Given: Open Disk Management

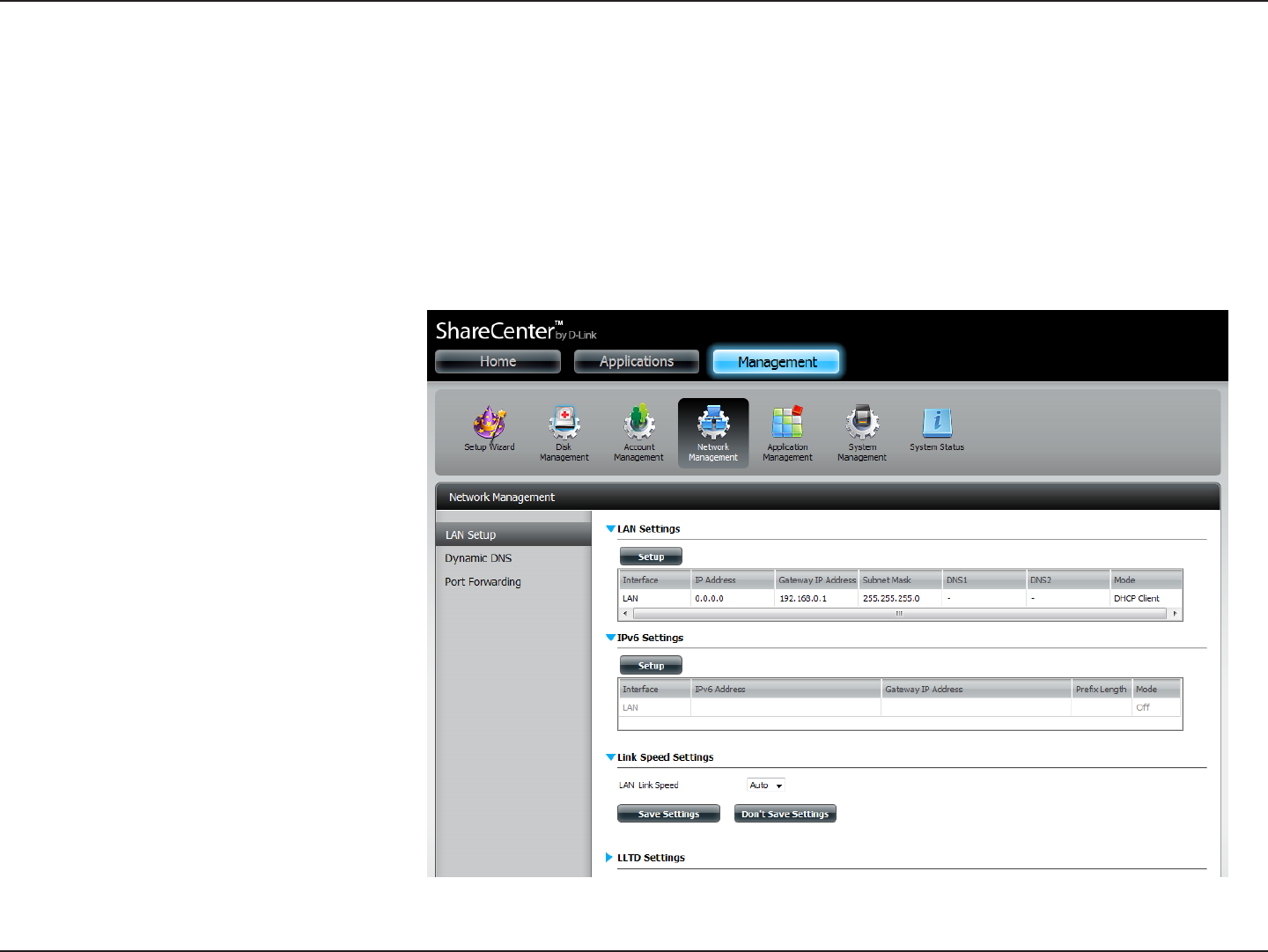Looking at the screenshot, I should tap(564, 433).
